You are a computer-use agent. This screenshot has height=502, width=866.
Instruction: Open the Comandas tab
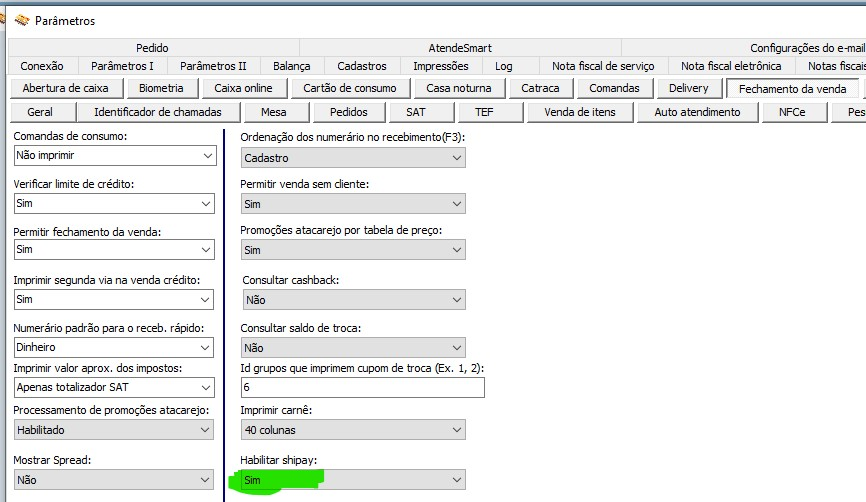[614, 88]
